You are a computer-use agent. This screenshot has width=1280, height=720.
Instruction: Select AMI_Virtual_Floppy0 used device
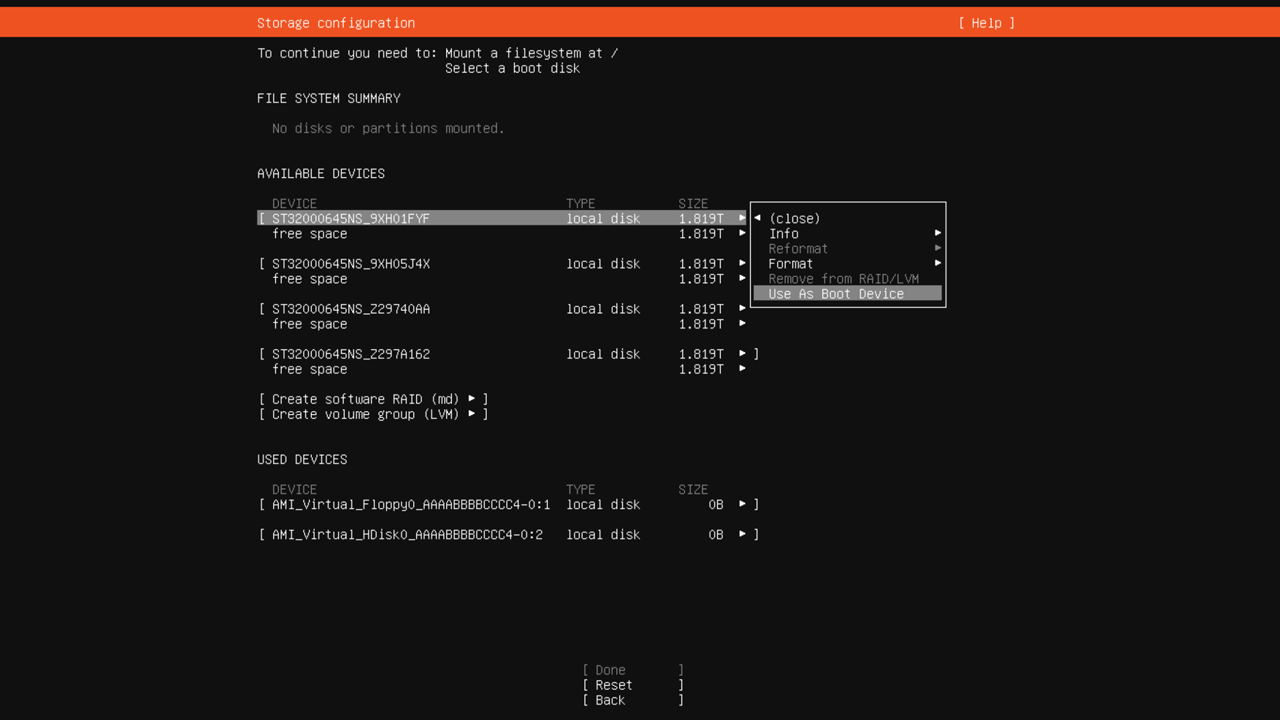click(411, 505)
